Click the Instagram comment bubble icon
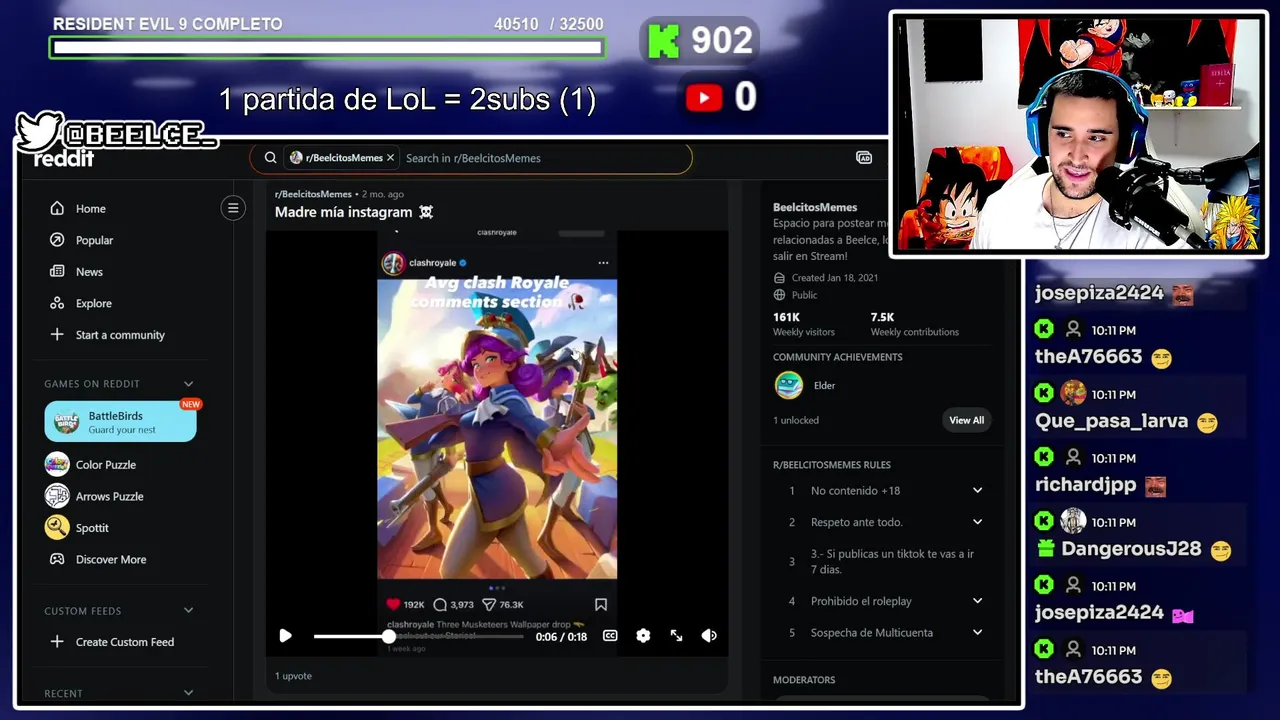This screenshot has height=720, width=1280. (440, 604)
